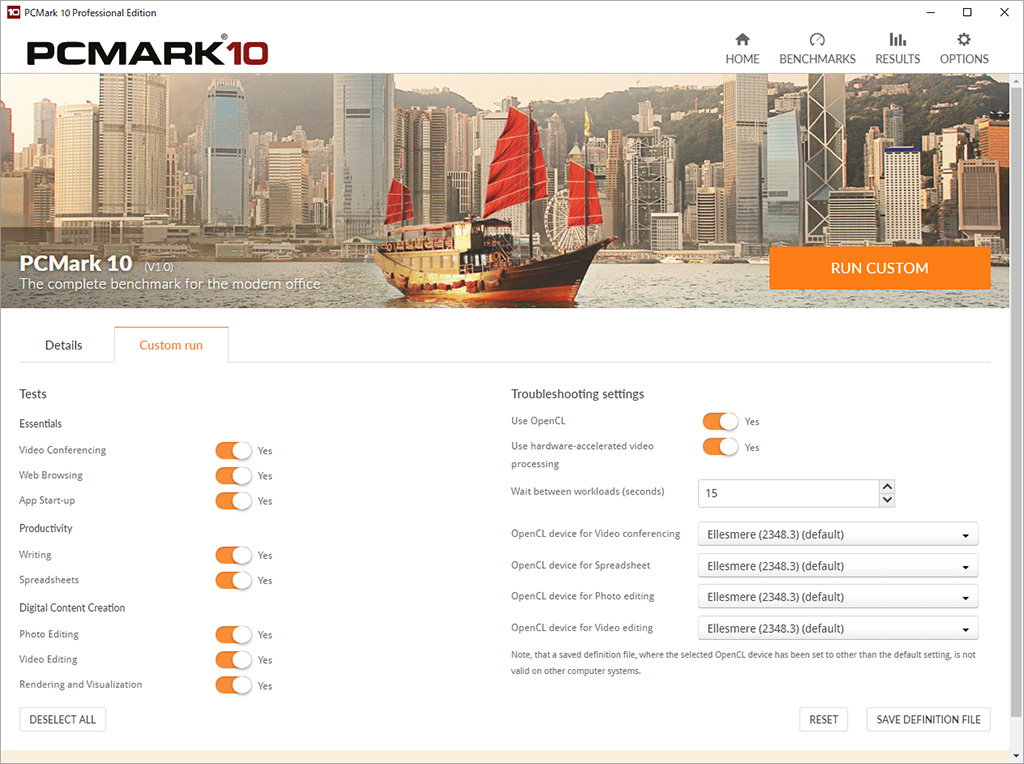1024x764 pixels.
Task: Click the RUN CUSTOM button
Action: [879, 268]
